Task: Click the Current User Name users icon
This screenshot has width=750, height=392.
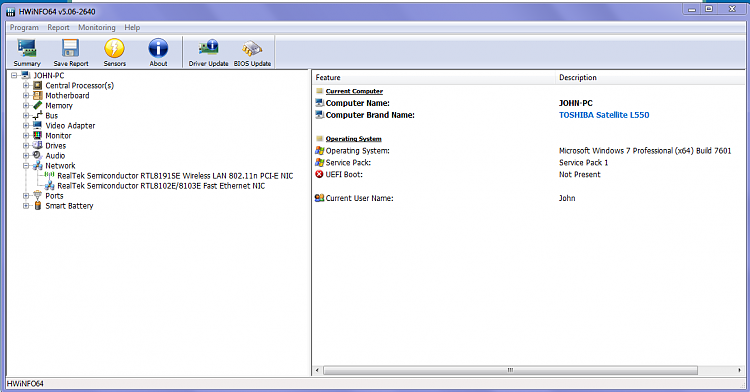Action: (x=320, y=198)
